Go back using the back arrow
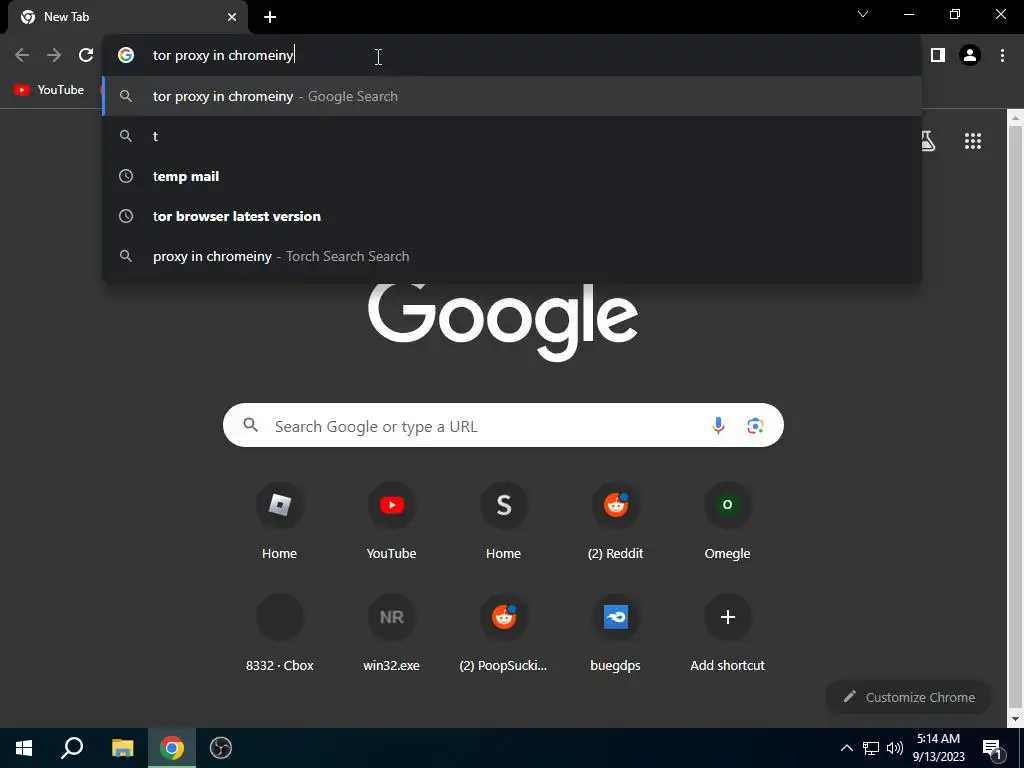Image resolution: width=1024 pixels, height=768 pixels. tap(22, 56)
